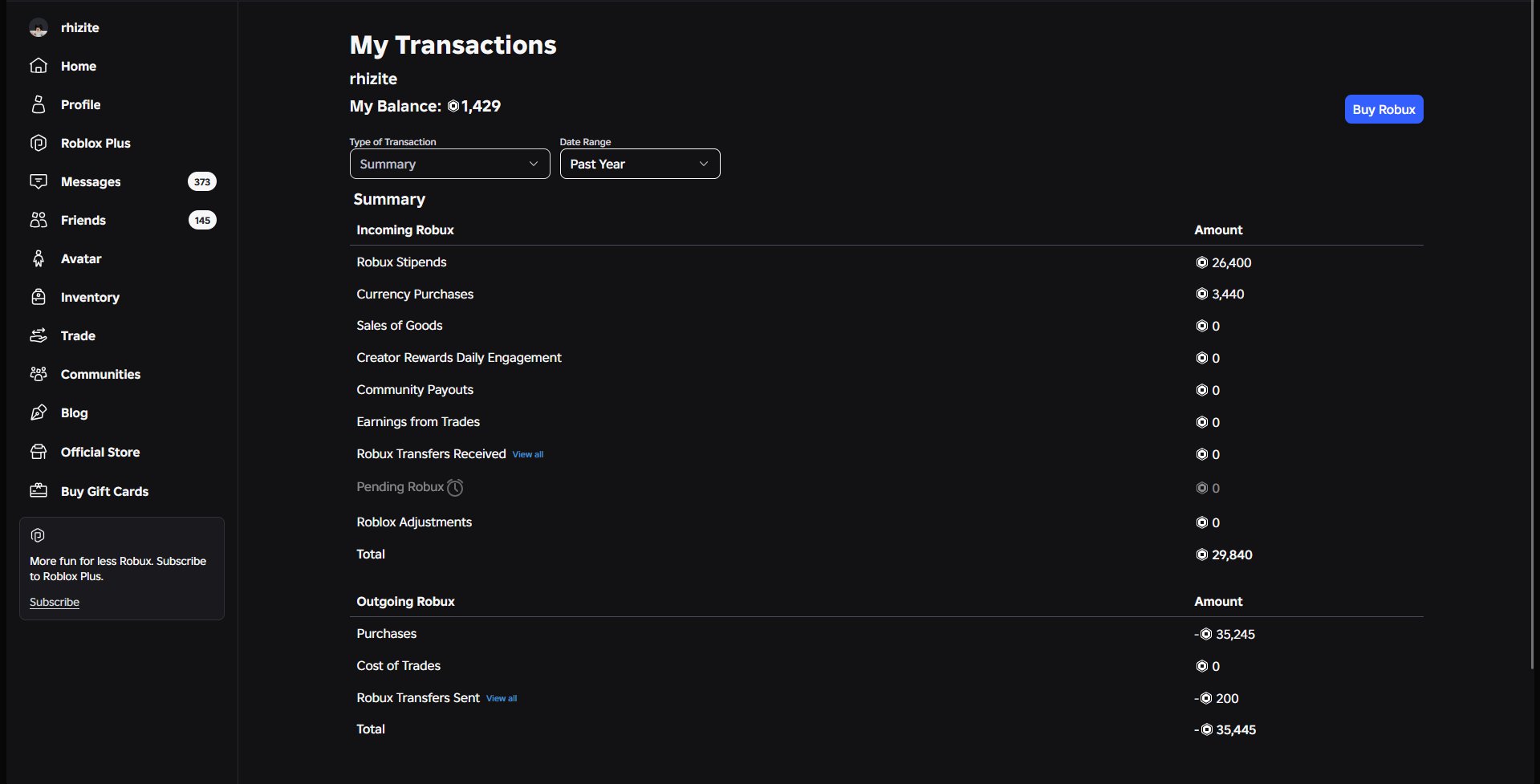Click the Home house icon
Image resolution: width=1540 pixels, height=784 pixels.
click(39, 66)
